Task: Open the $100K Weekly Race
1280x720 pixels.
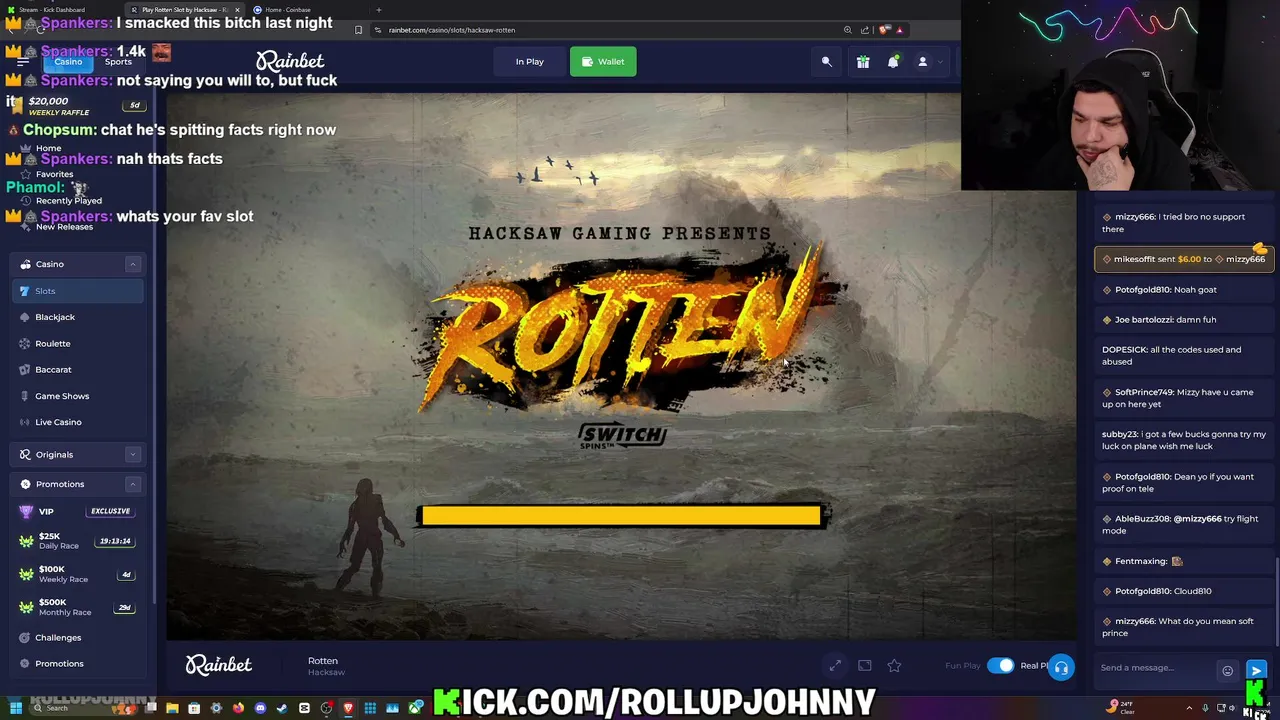Action: click(77, 574)
